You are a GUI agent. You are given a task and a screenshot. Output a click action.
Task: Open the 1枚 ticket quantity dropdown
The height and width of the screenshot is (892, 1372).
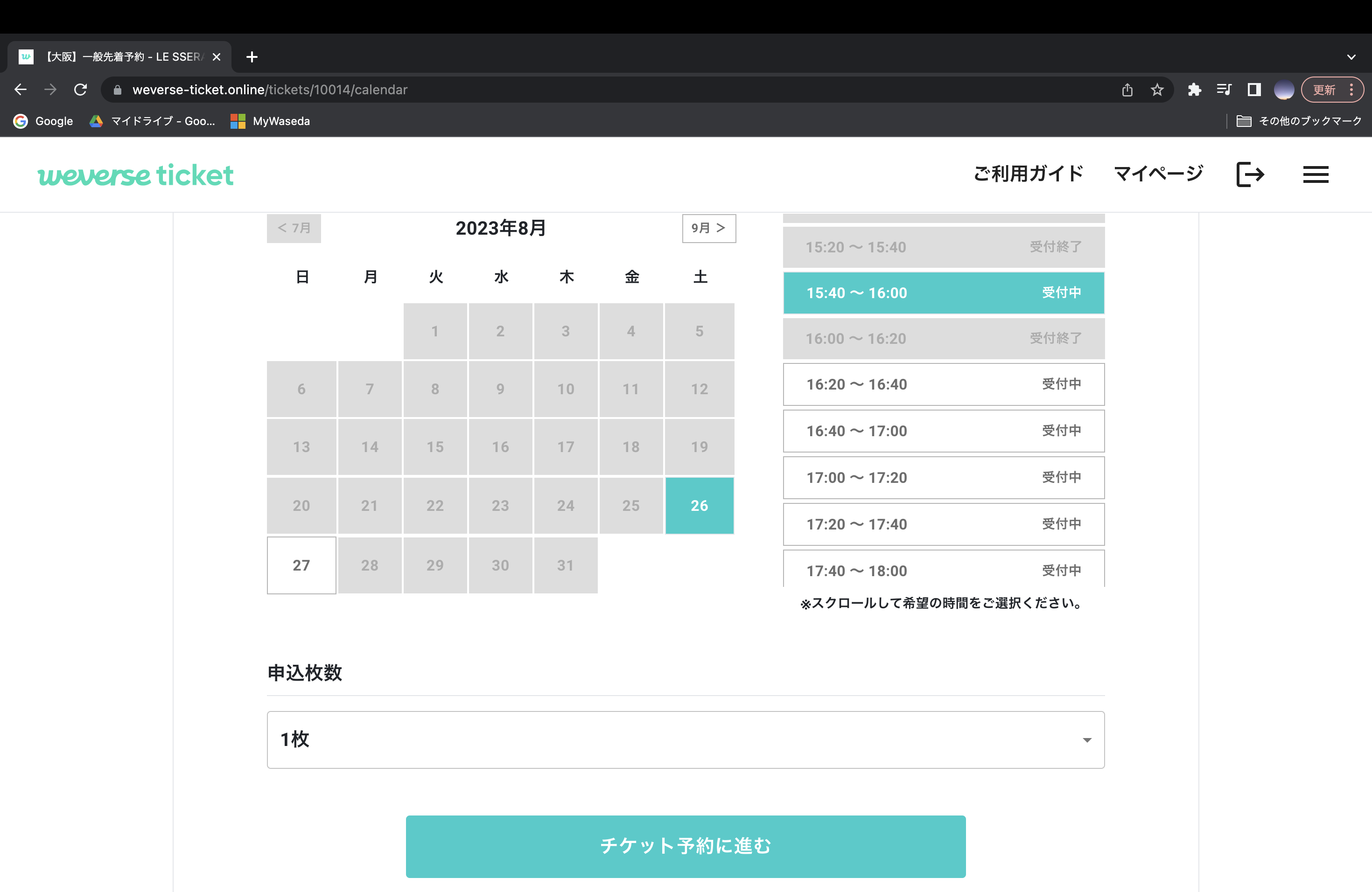click(x=685, y=739)
